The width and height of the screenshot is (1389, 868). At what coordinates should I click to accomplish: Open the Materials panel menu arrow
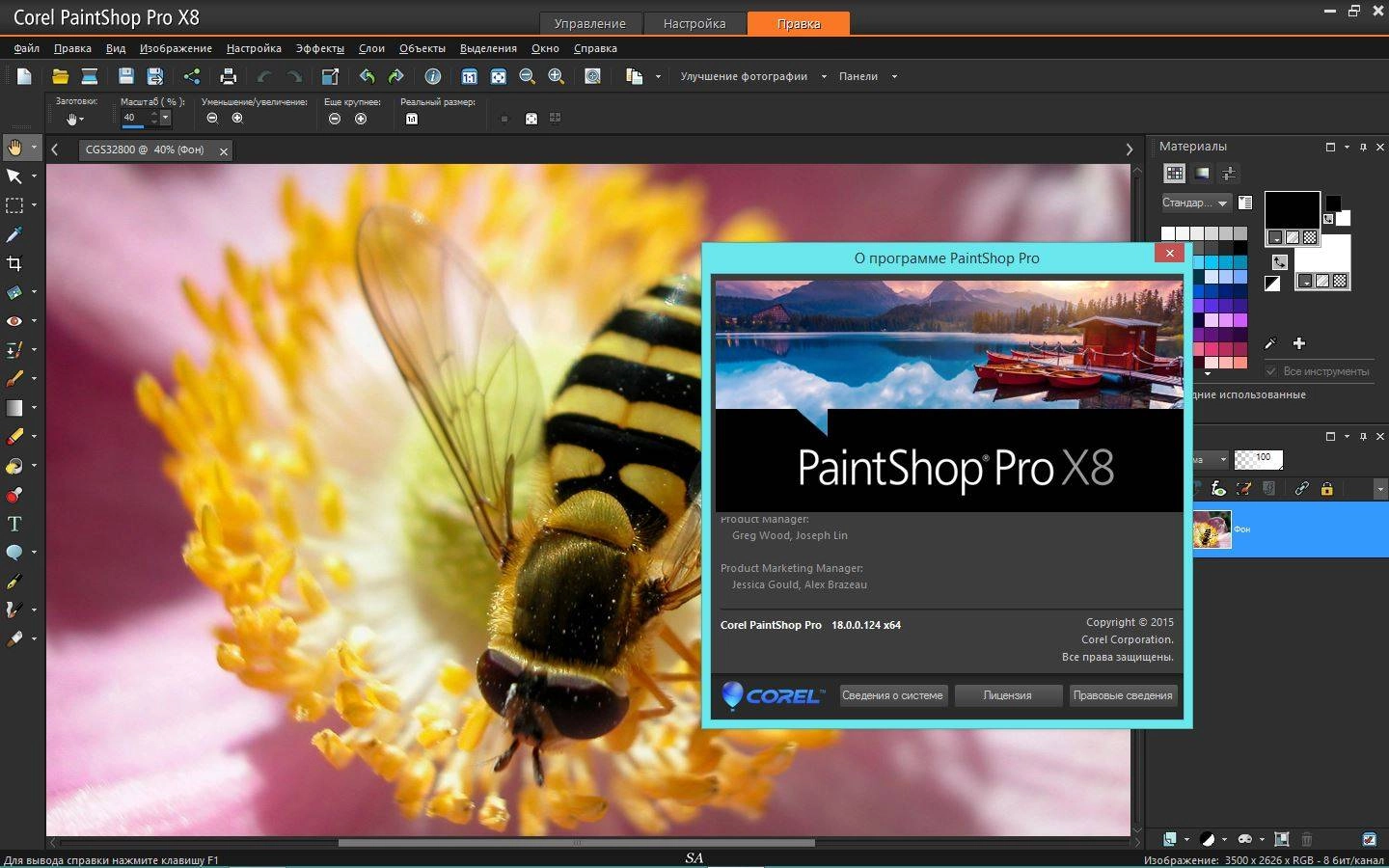pos(1347,147)
